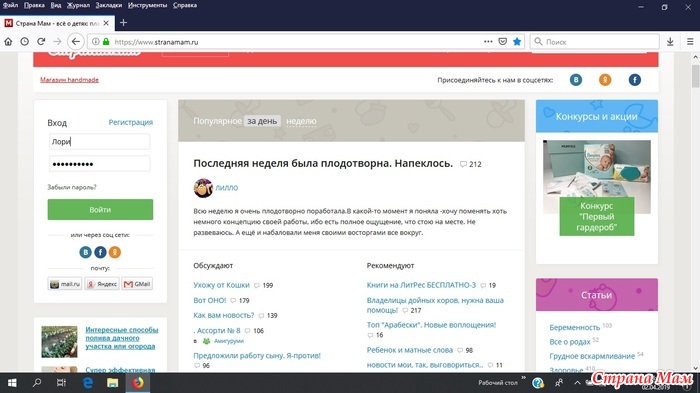Screen dimensions: 700x393
Task: Open the Магазин handmade link
Action: tap(69, 80)
